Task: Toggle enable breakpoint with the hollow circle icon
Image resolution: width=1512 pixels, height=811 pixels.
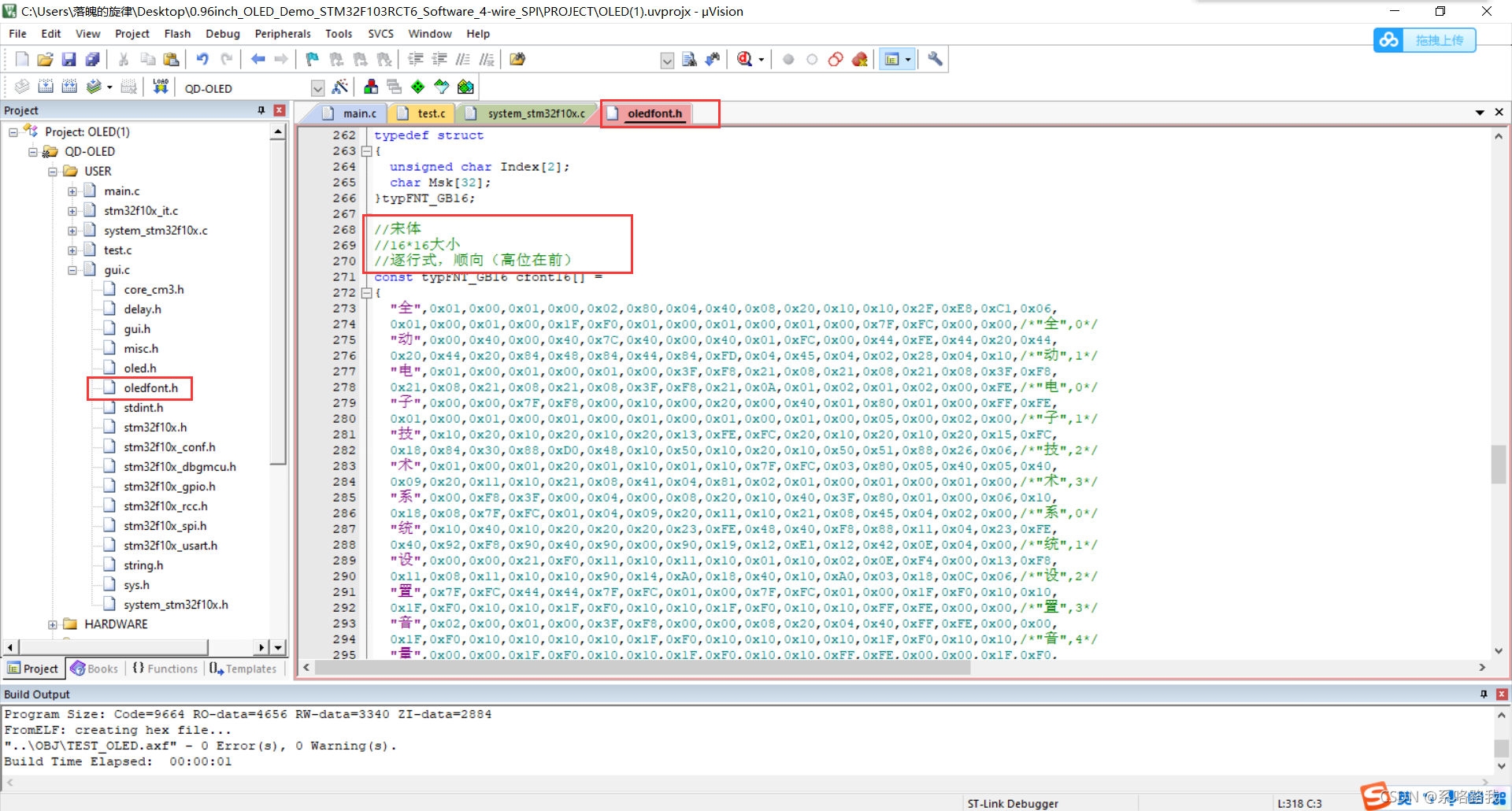Action: [x=812, y=59]
